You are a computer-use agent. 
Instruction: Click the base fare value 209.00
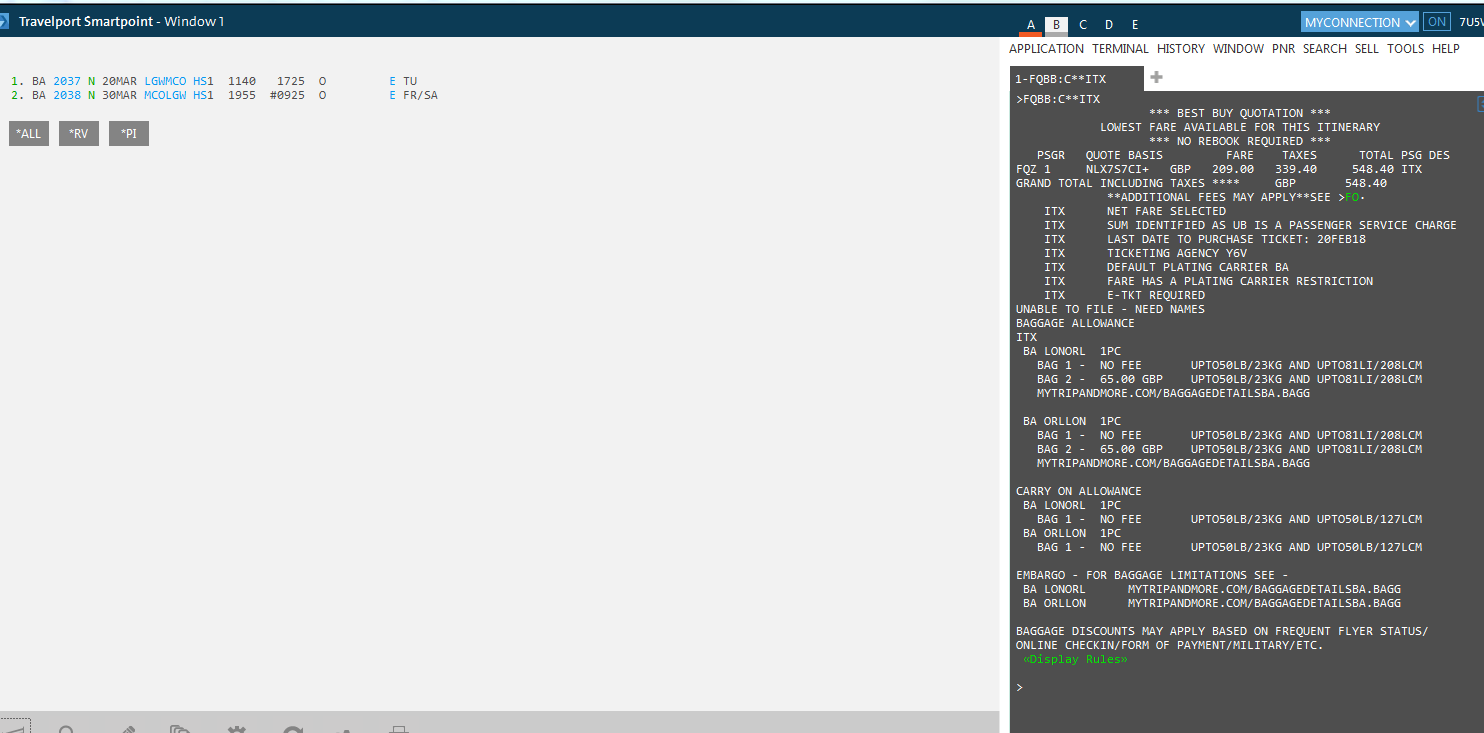pyautogui.click(x=1233, y=169)
